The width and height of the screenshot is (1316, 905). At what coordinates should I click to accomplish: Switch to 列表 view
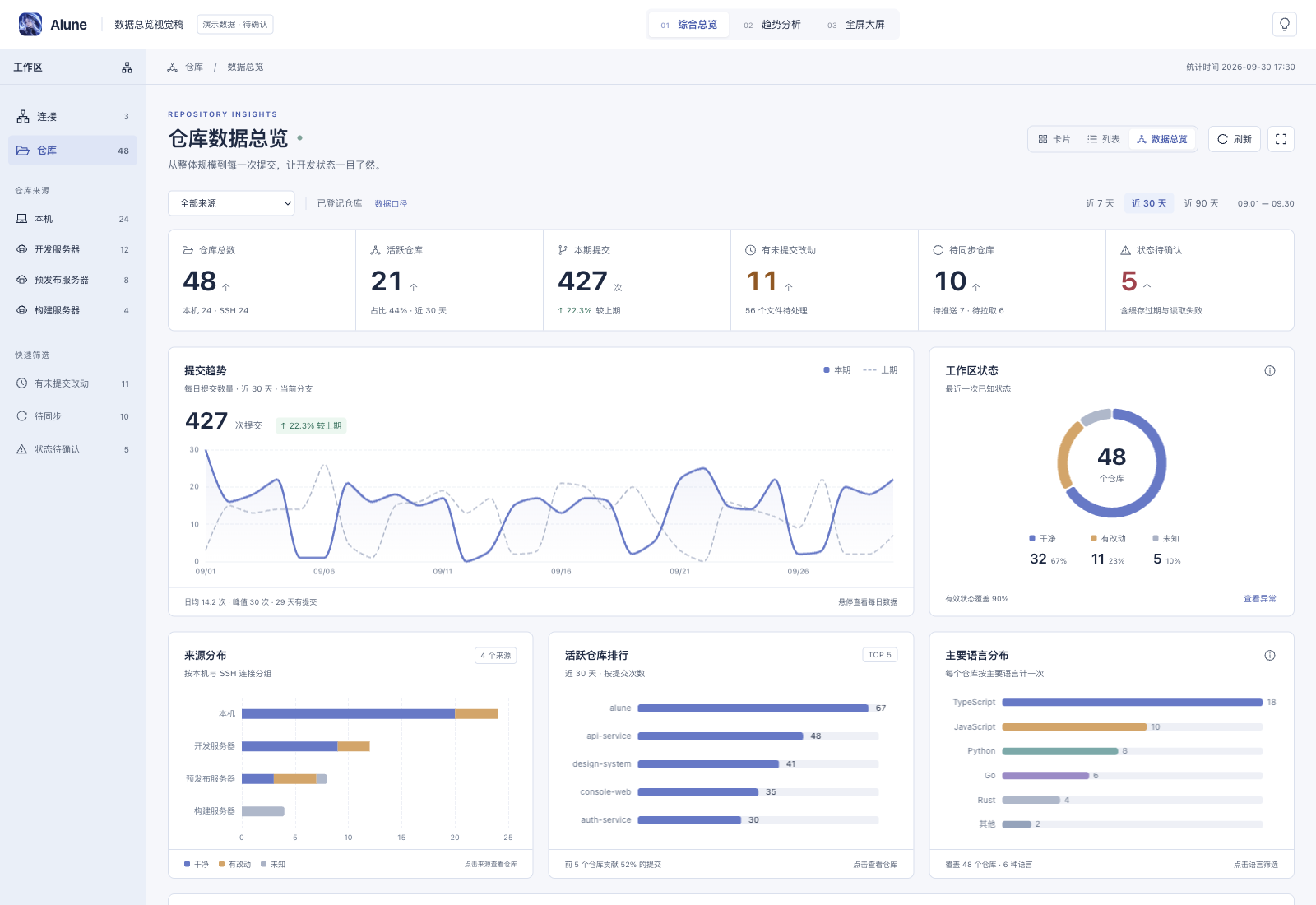pyautogui.click(x=1104, y=139)
